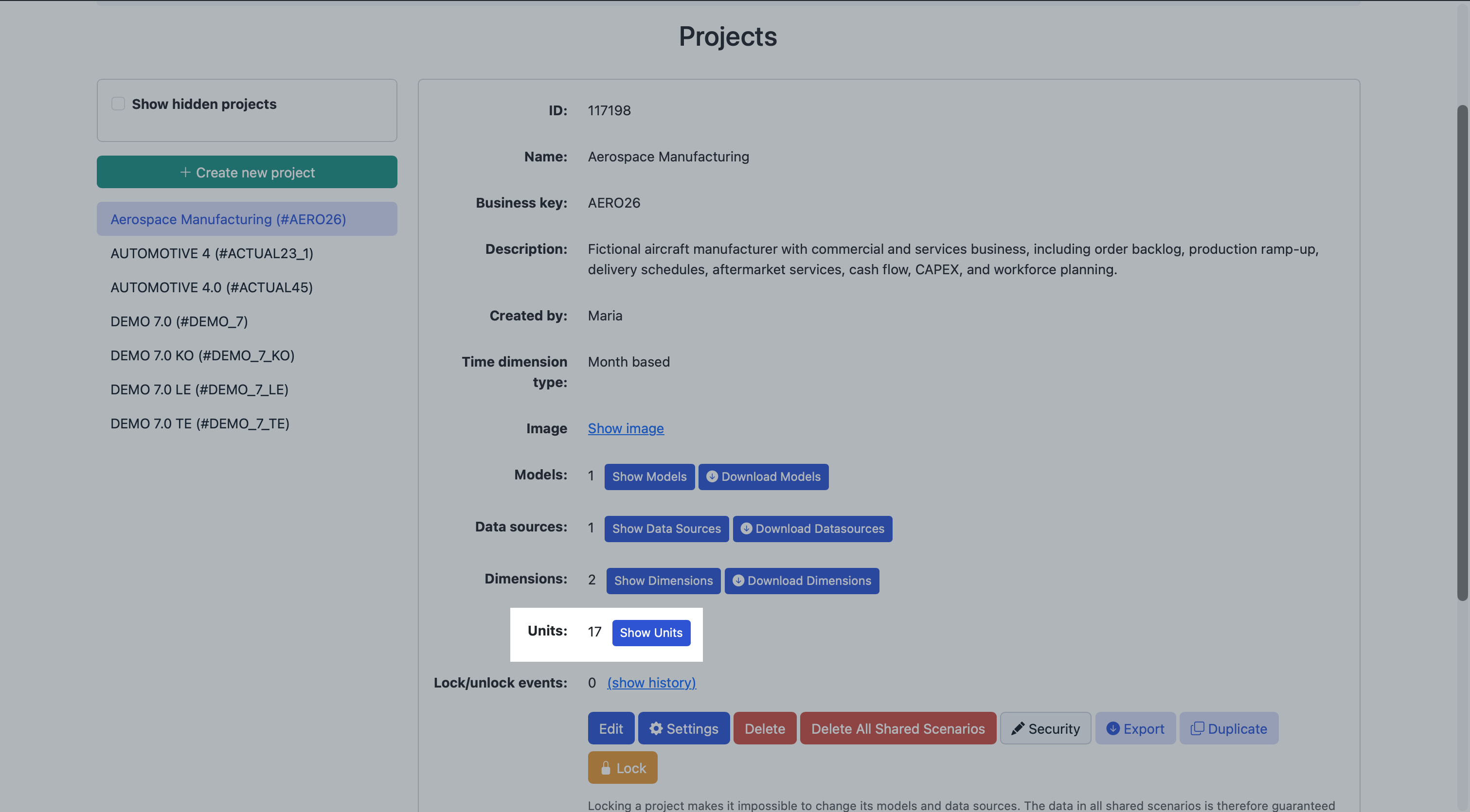Click the download icon on Download Models

(x=713, y=477)
